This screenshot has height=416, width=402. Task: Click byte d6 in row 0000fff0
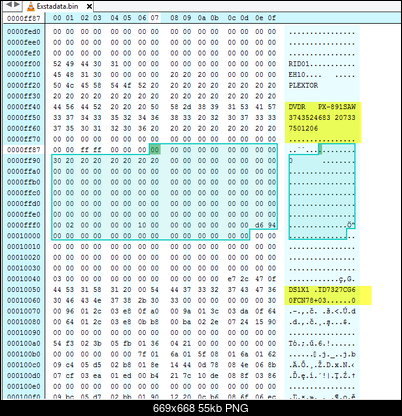coord(259,225)
